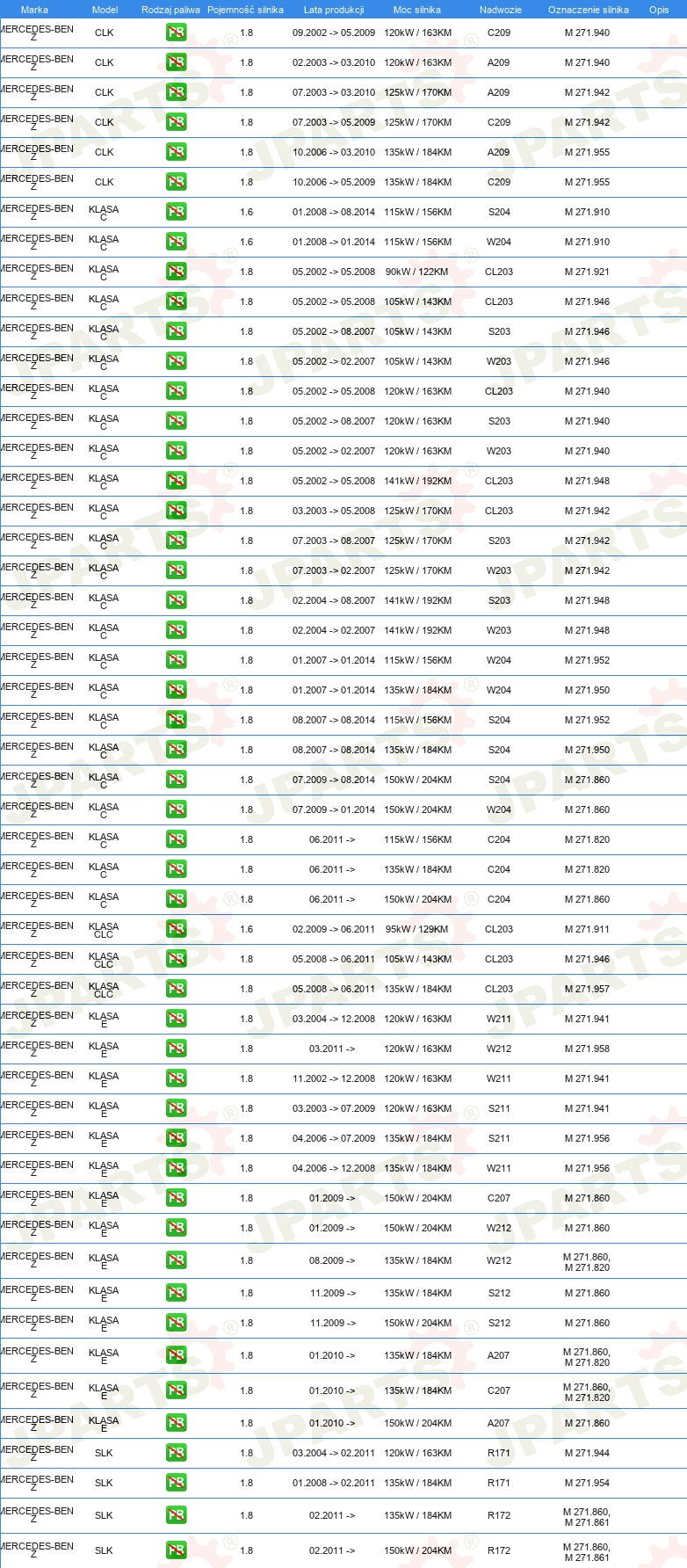Click body code R171 in M 271.944 row

point(499,1454)
